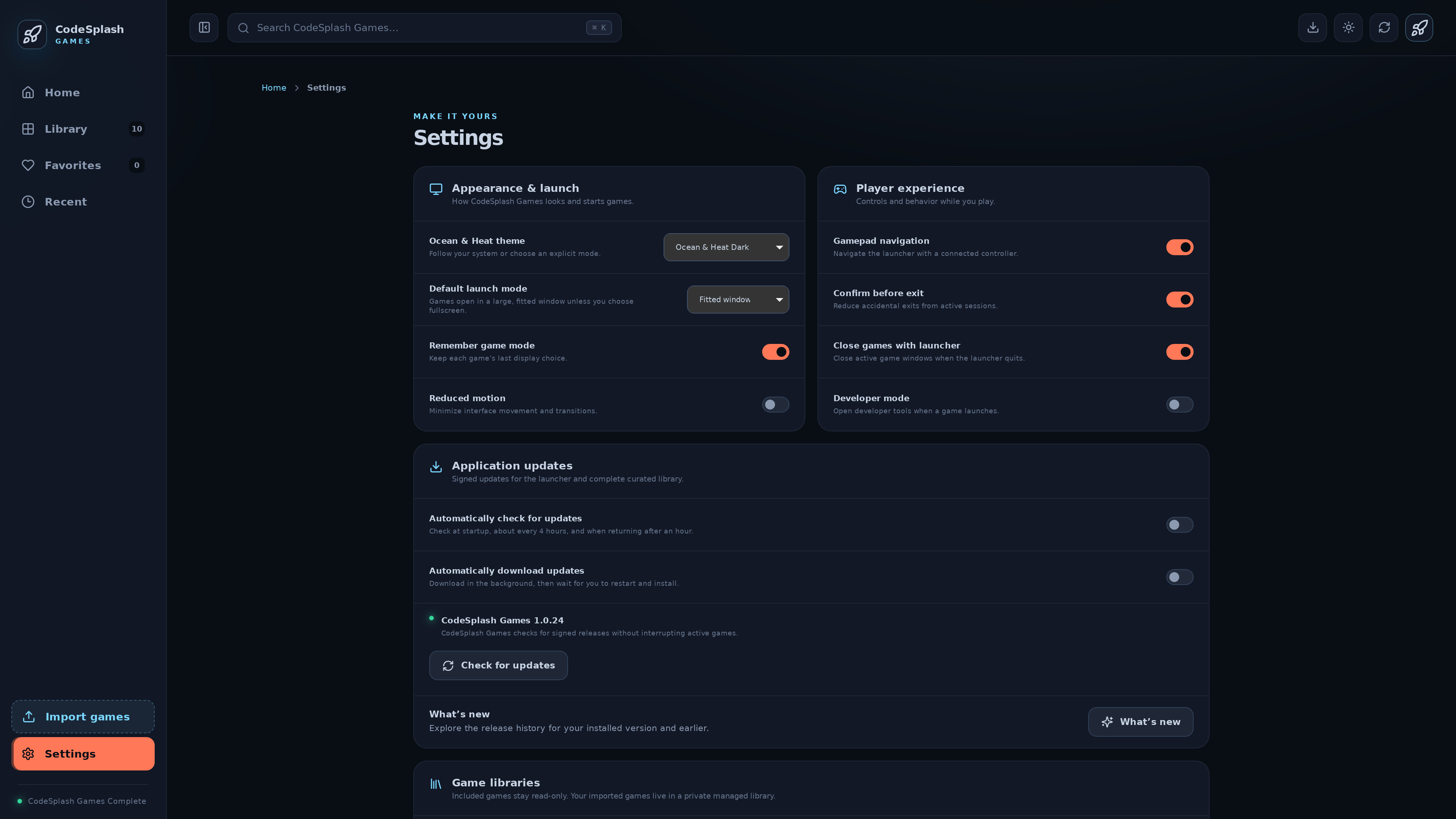
Task: Click Check for updates button
Action: (498, 666)
